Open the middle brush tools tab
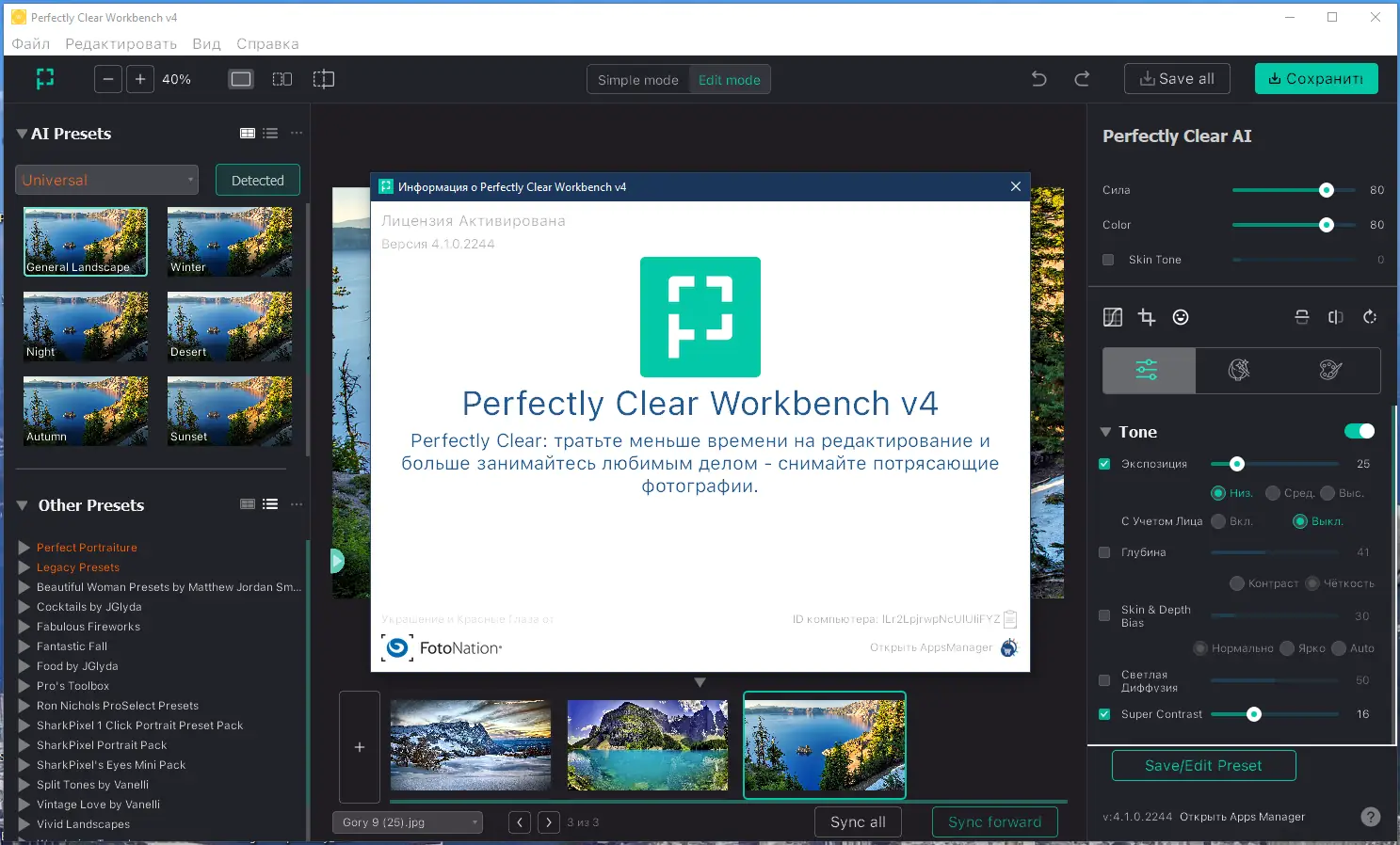The width and height of the screenshot is (1400, 845). click(x=1239, y=370)
